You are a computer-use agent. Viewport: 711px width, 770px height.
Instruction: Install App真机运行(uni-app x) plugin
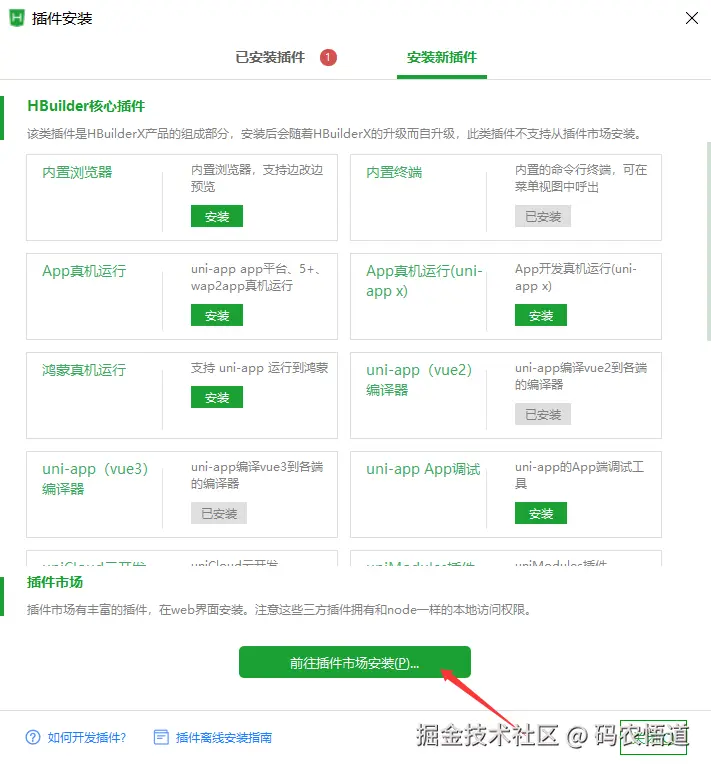pyautogui.click(x=541, y=315)
